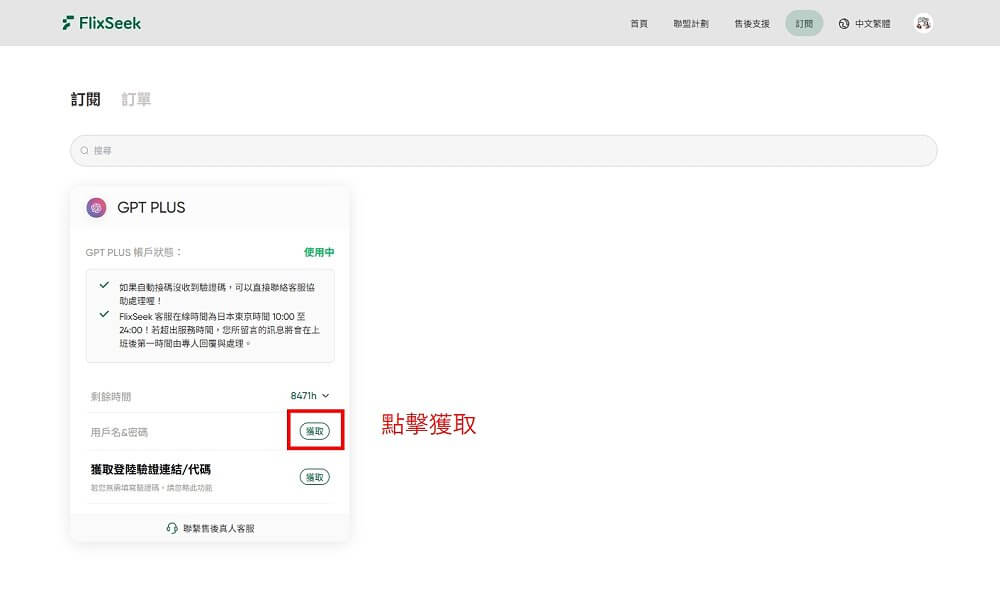Click the GPT PLUS card title
Screen dimensions: 1000x614
click(151, 207)
